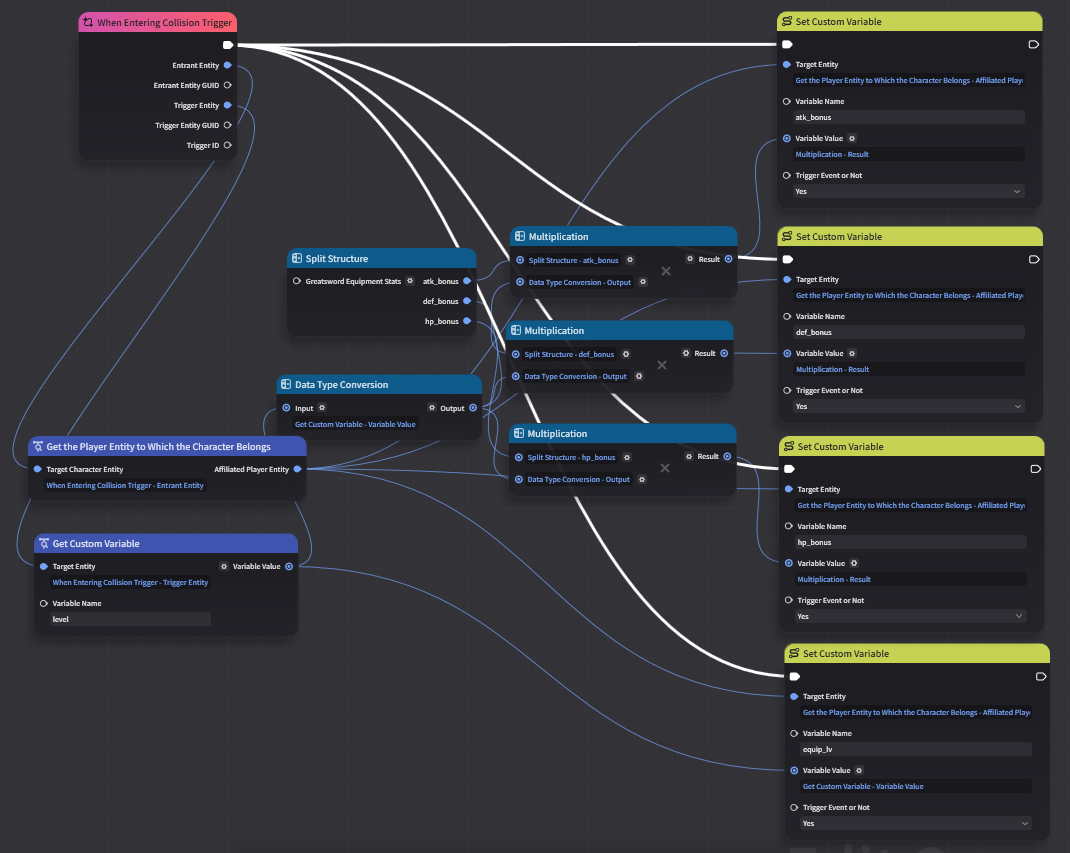Click Data Type Conversion - Output link in hp_bonus Multiplication
The image size is (1070, 853).
tap(579, 479)
